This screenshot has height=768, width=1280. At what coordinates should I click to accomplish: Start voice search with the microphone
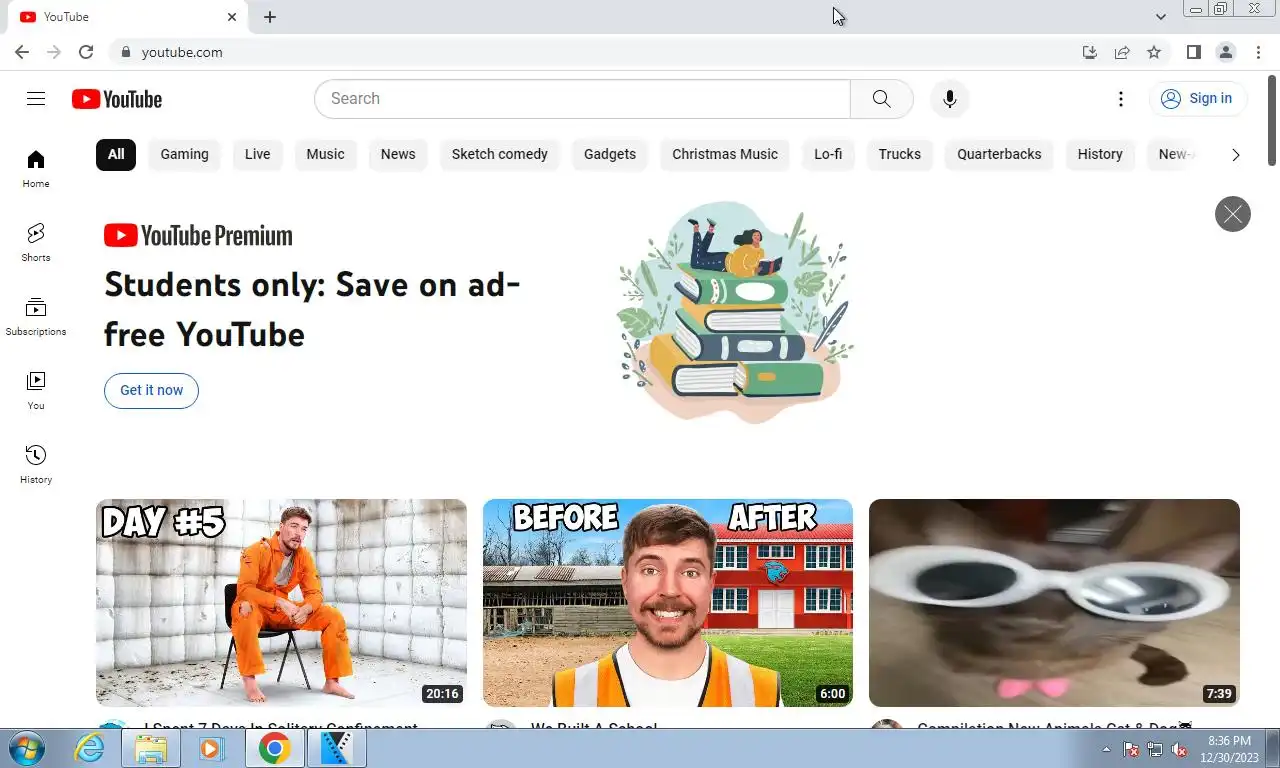click(950, 99)
